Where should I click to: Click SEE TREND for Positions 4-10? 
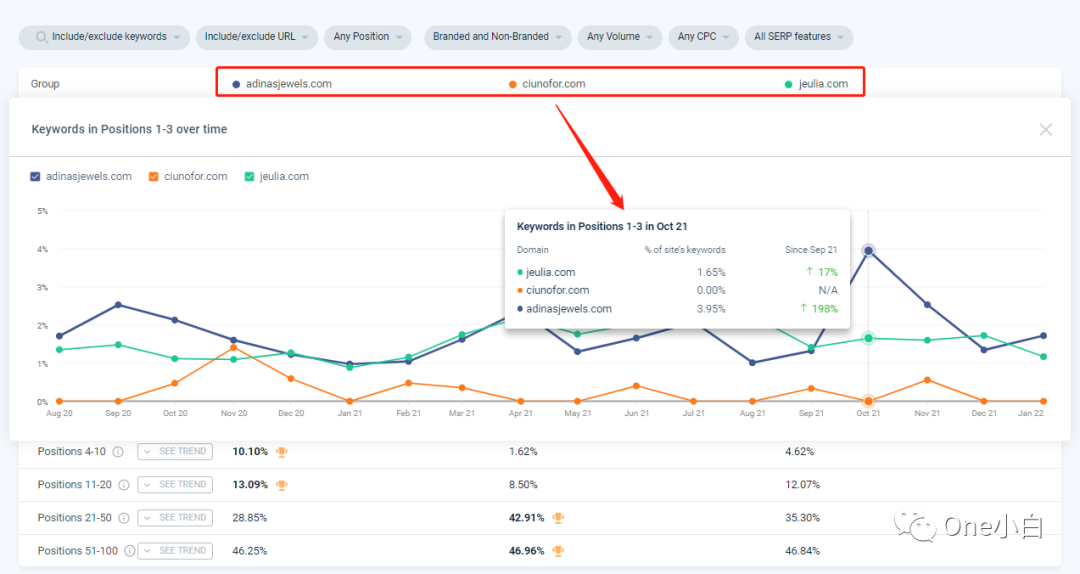click(x=175, y=451)
